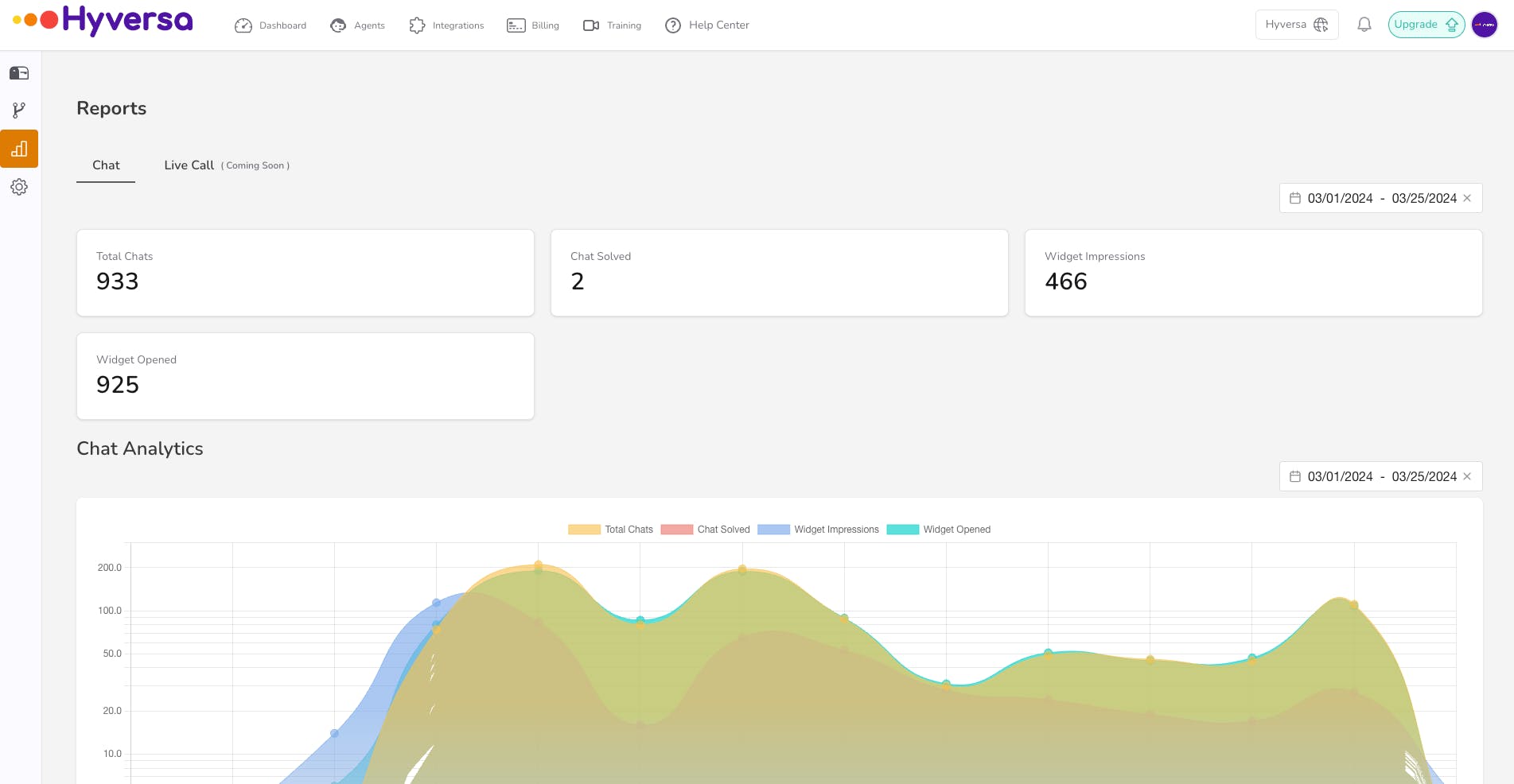Image resolution: width=1514 pixels, height=784 pixels.
Task: Click the 50.0 y-axis label
Action: tap(112, 654)
